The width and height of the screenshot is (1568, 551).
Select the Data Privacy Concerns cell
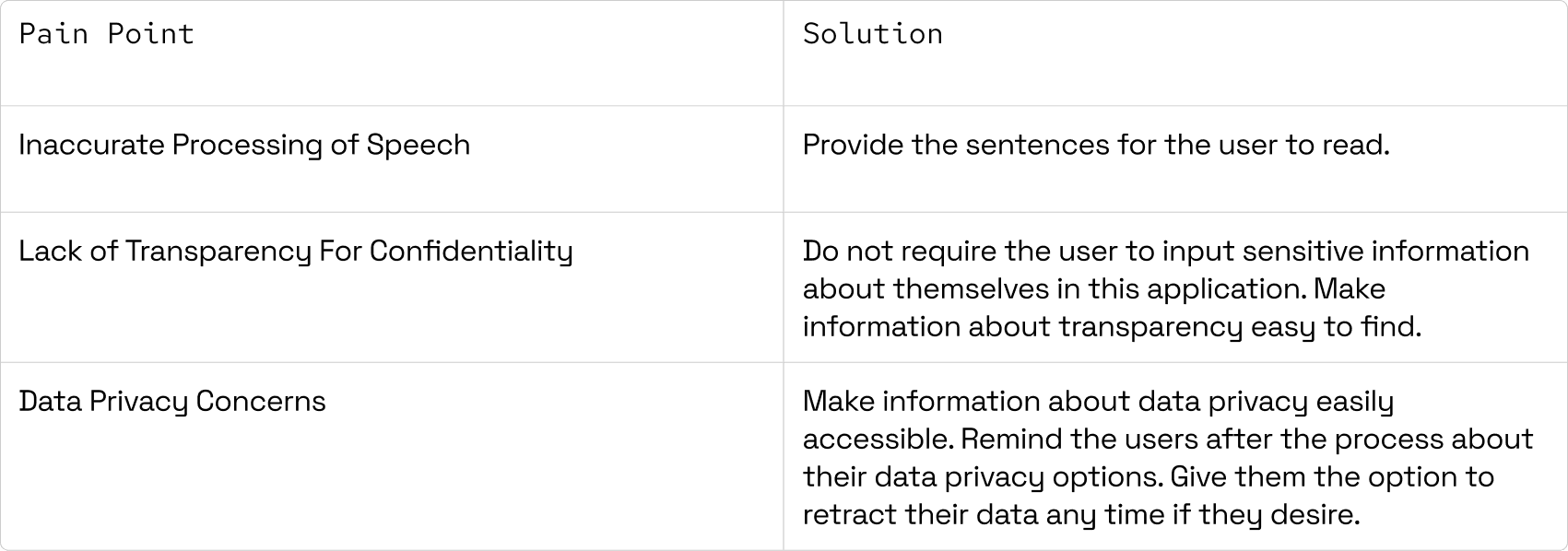(392, 456)
